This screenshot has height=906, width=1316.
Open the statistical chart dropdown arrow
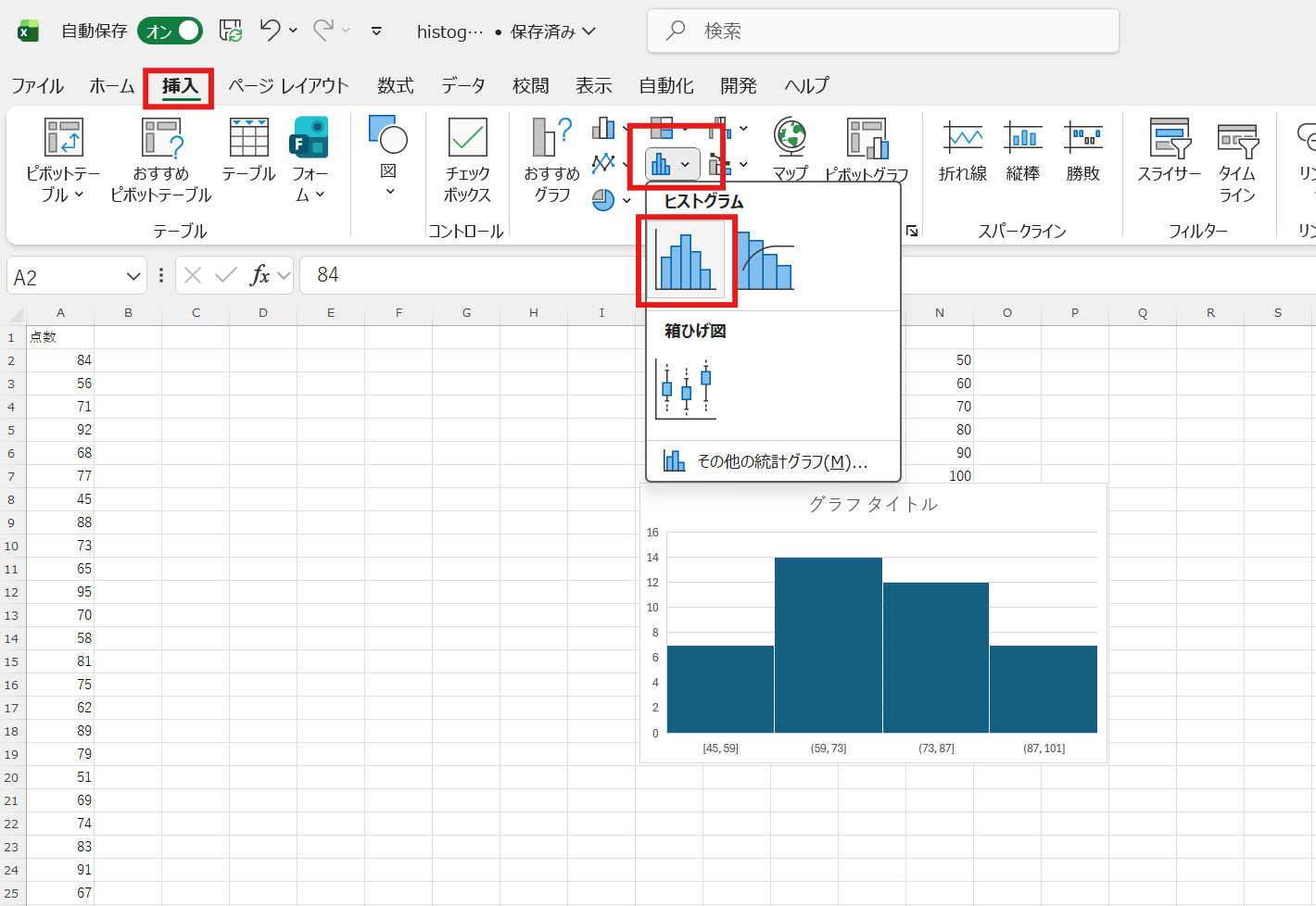pos(685,165)
